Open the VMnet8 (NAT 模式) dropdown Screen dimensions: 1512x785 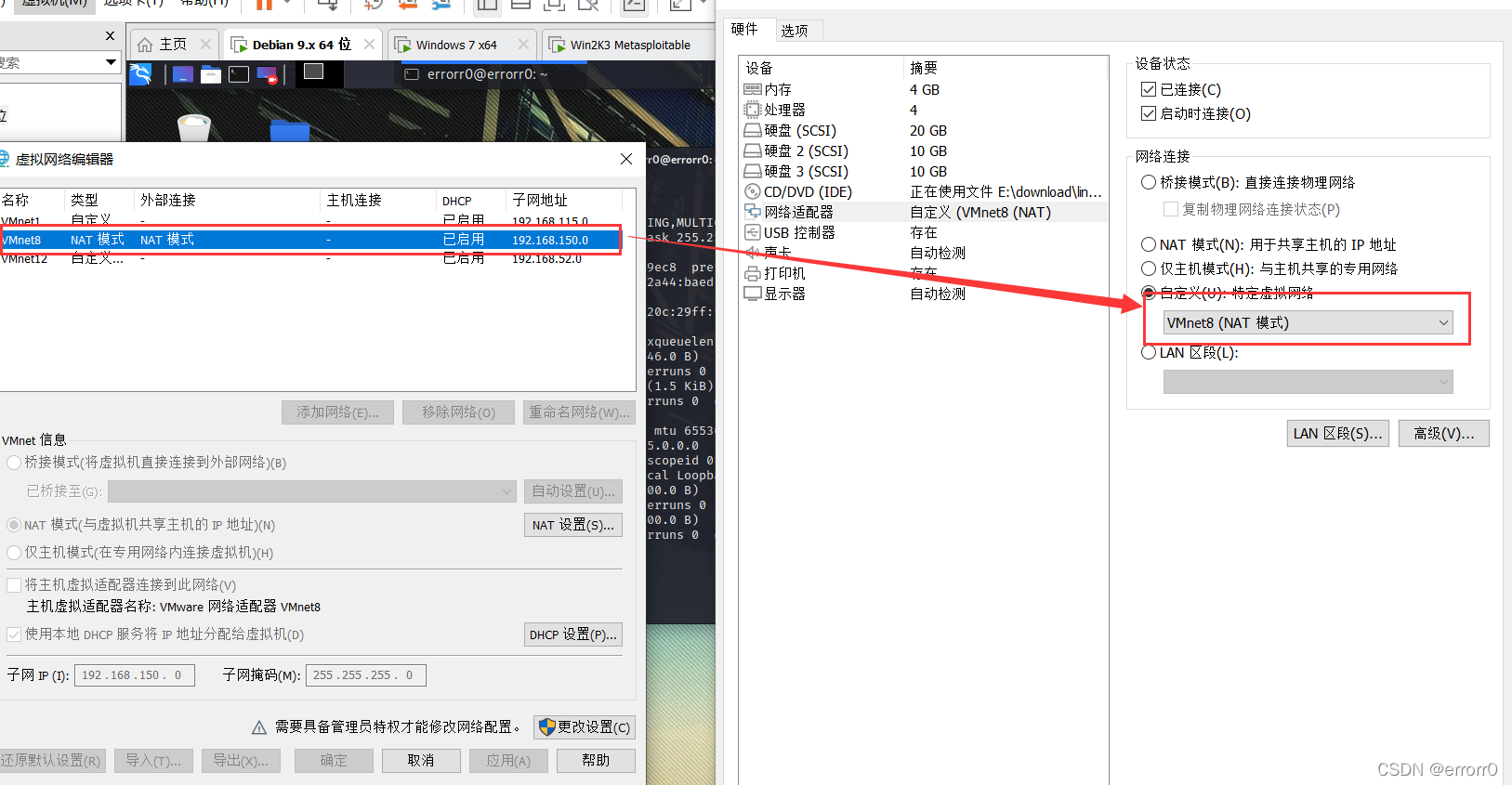[1308, 322]
